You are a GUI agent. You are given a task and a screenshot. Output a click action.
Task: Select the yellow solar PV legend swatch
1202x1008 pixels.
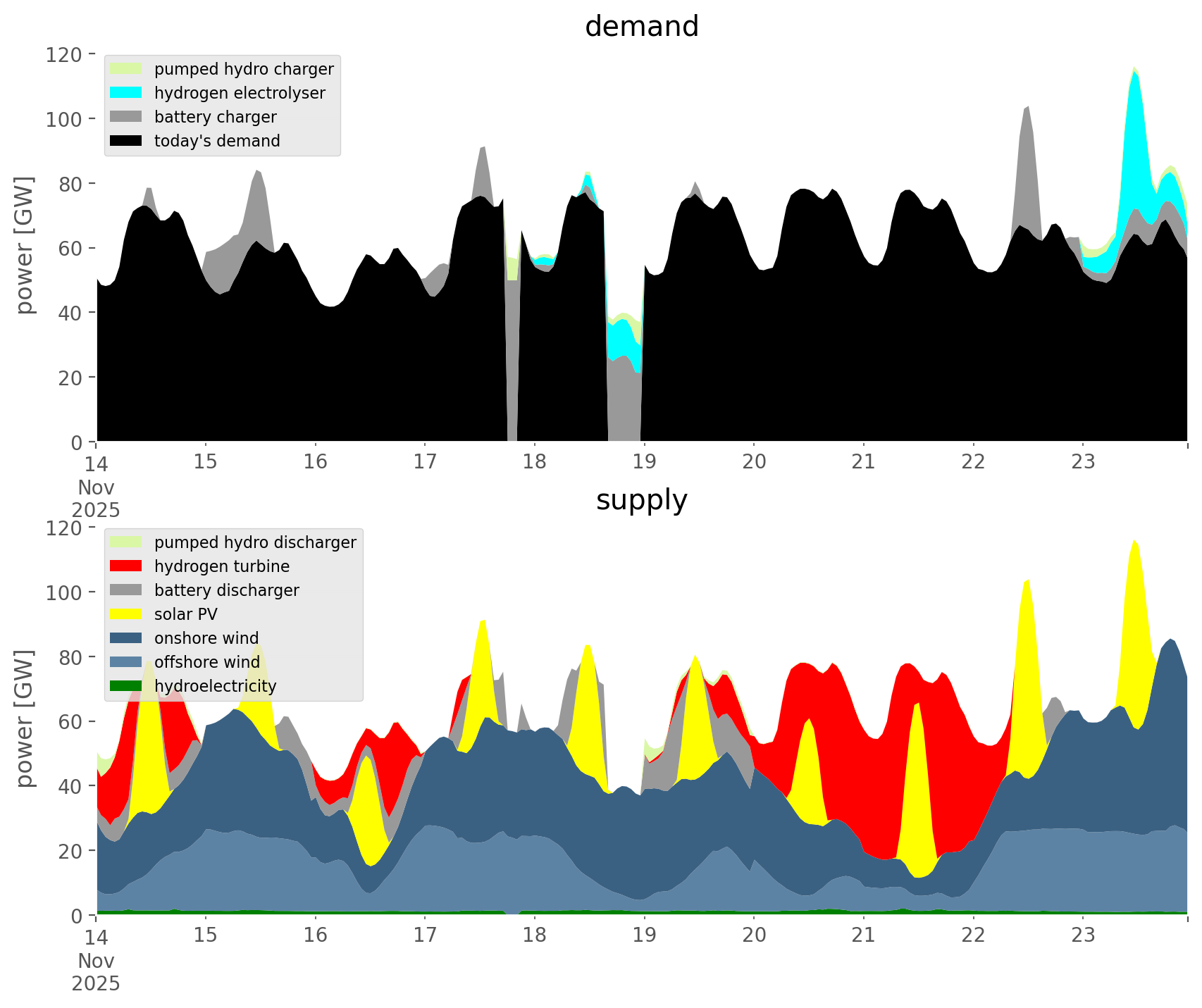[x=126, y=614]
